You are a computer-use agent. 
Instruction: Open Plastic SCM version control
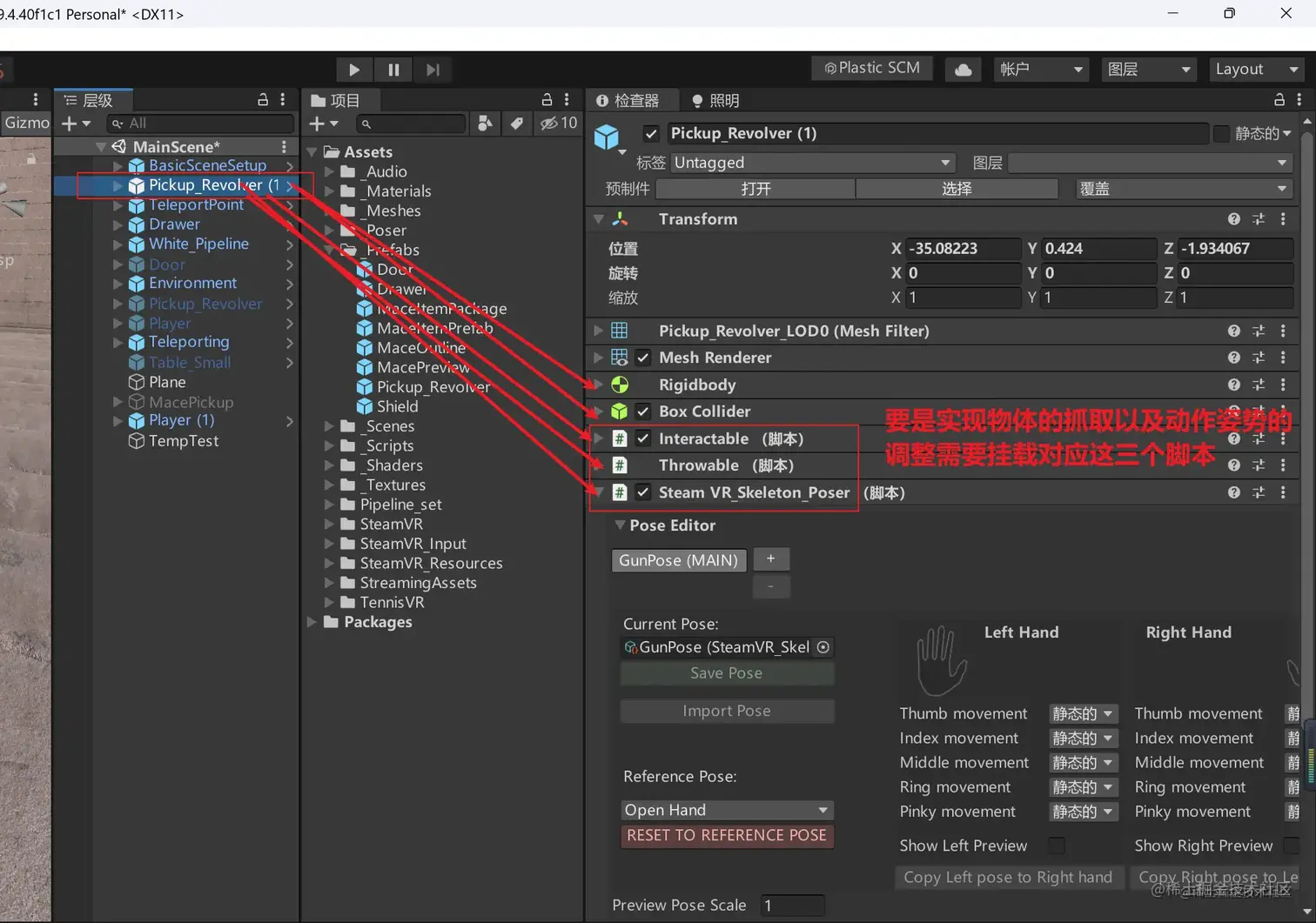pos(872,68)
